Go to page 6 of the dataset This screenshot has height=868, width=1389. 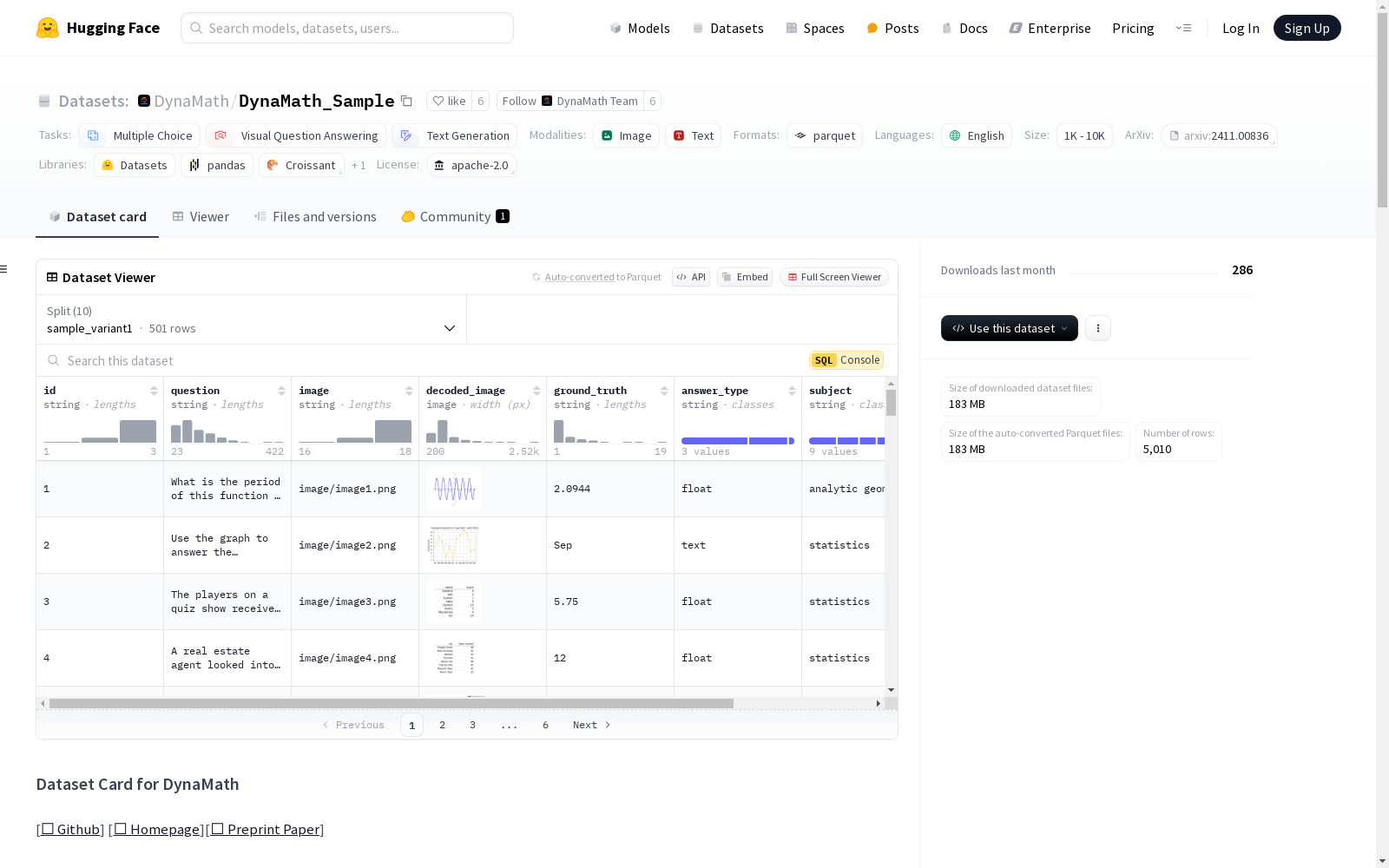coord(545,725)
